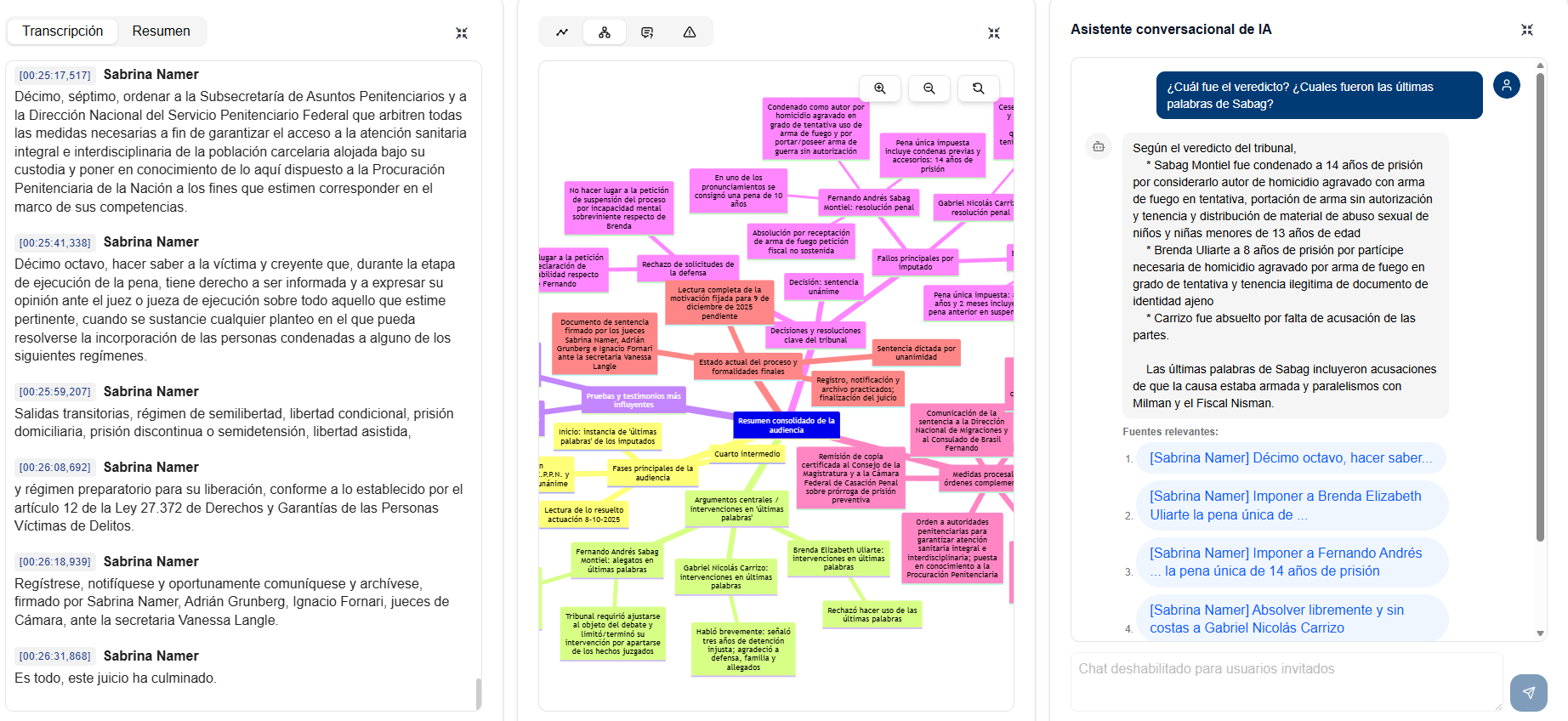
Task: Select the 'Estado actual del proceso y formalidades finales' node
Action: tap(748, 366)
